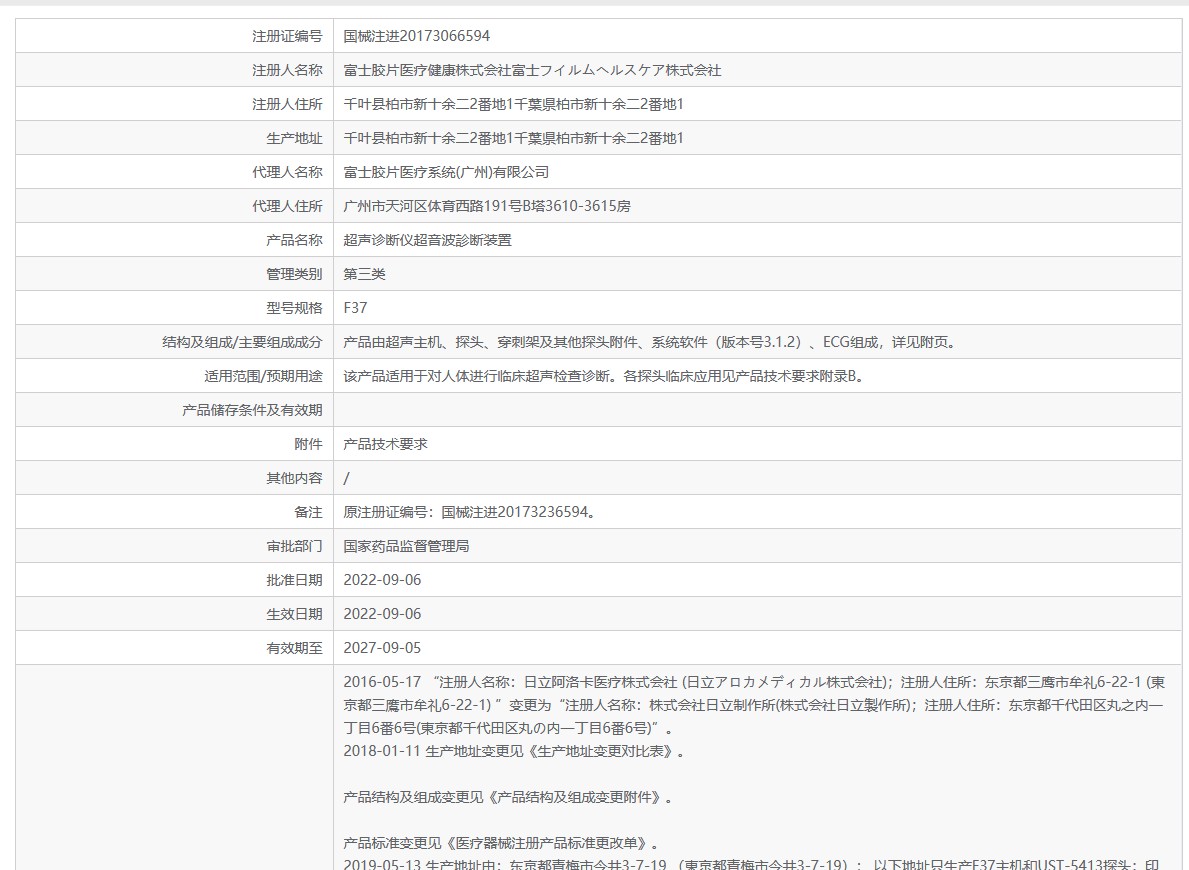
Task: Select agent name 富士胶片医疗系统(广州)有限公司
Action: tap(446, 172)
